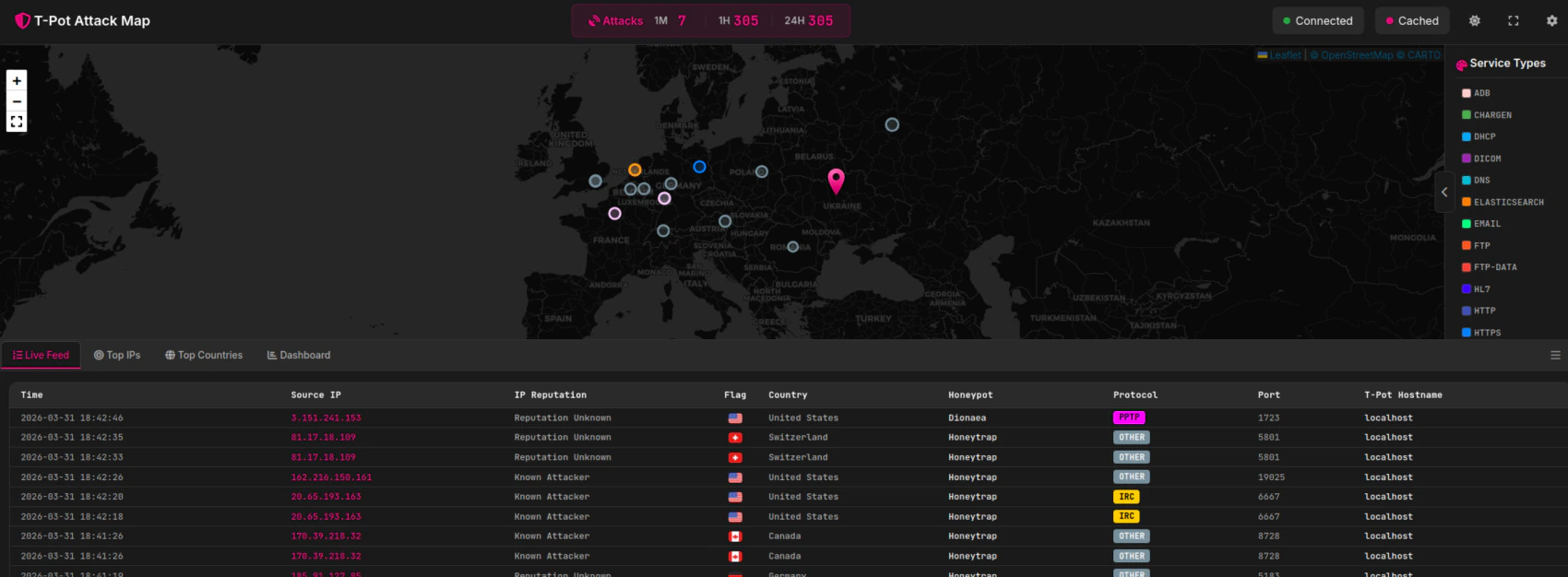Click the gray attack marker over Romania
Image resolution: width=1568 pixels, height=577 pixels.
pos(792,246)
